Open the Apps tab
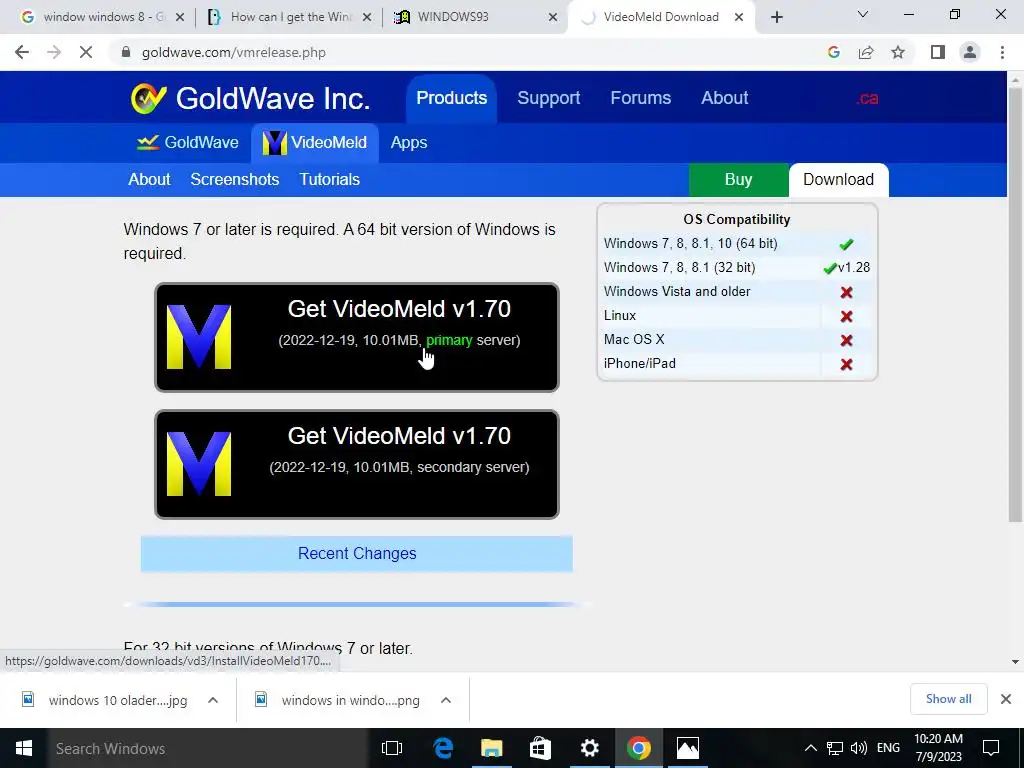This screenshot has width=1024, height=768. (409, 142)
